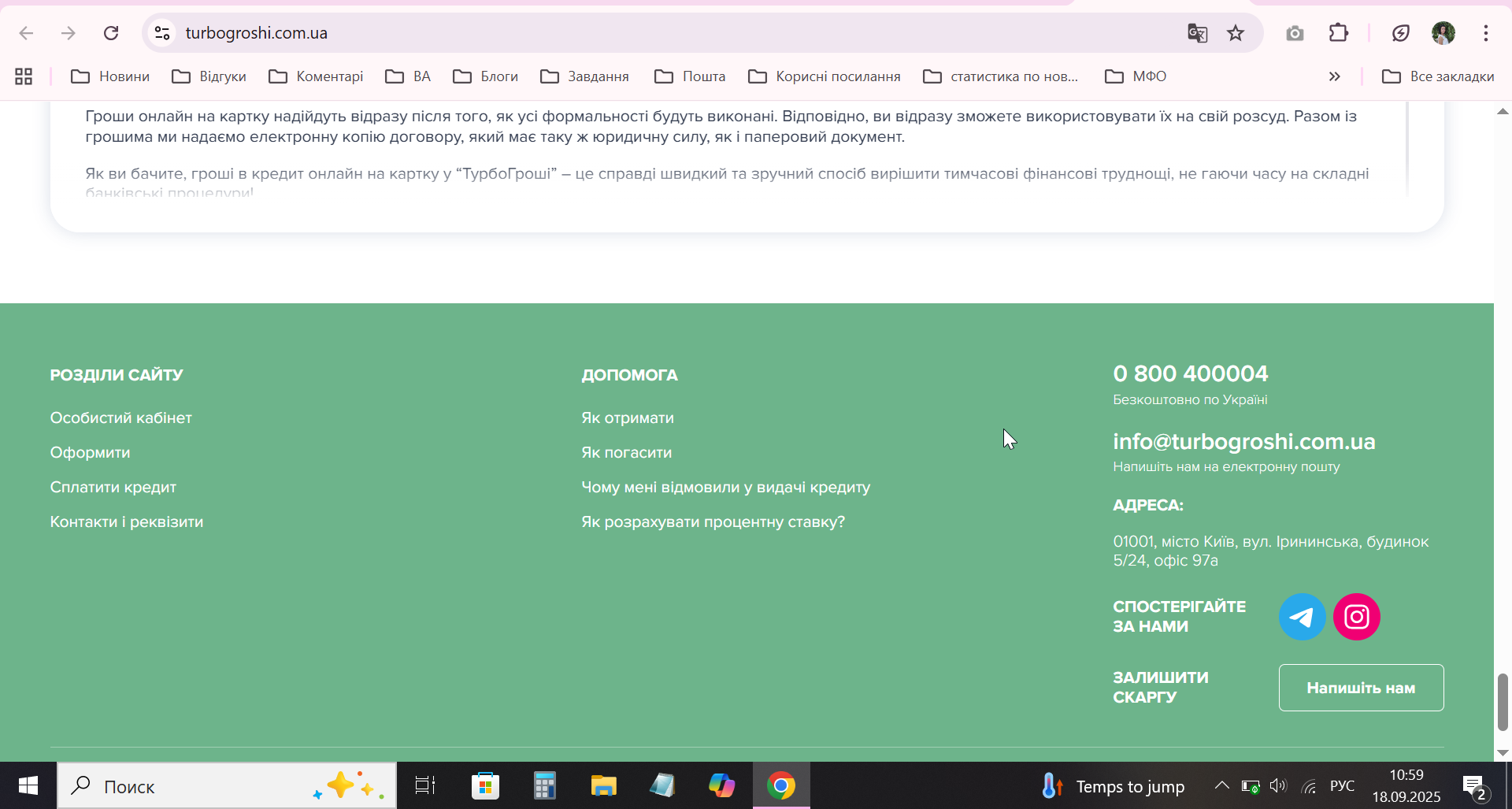Open the Chrome profile avatar
This screenshot has width=1512, height=809.
1443,33
